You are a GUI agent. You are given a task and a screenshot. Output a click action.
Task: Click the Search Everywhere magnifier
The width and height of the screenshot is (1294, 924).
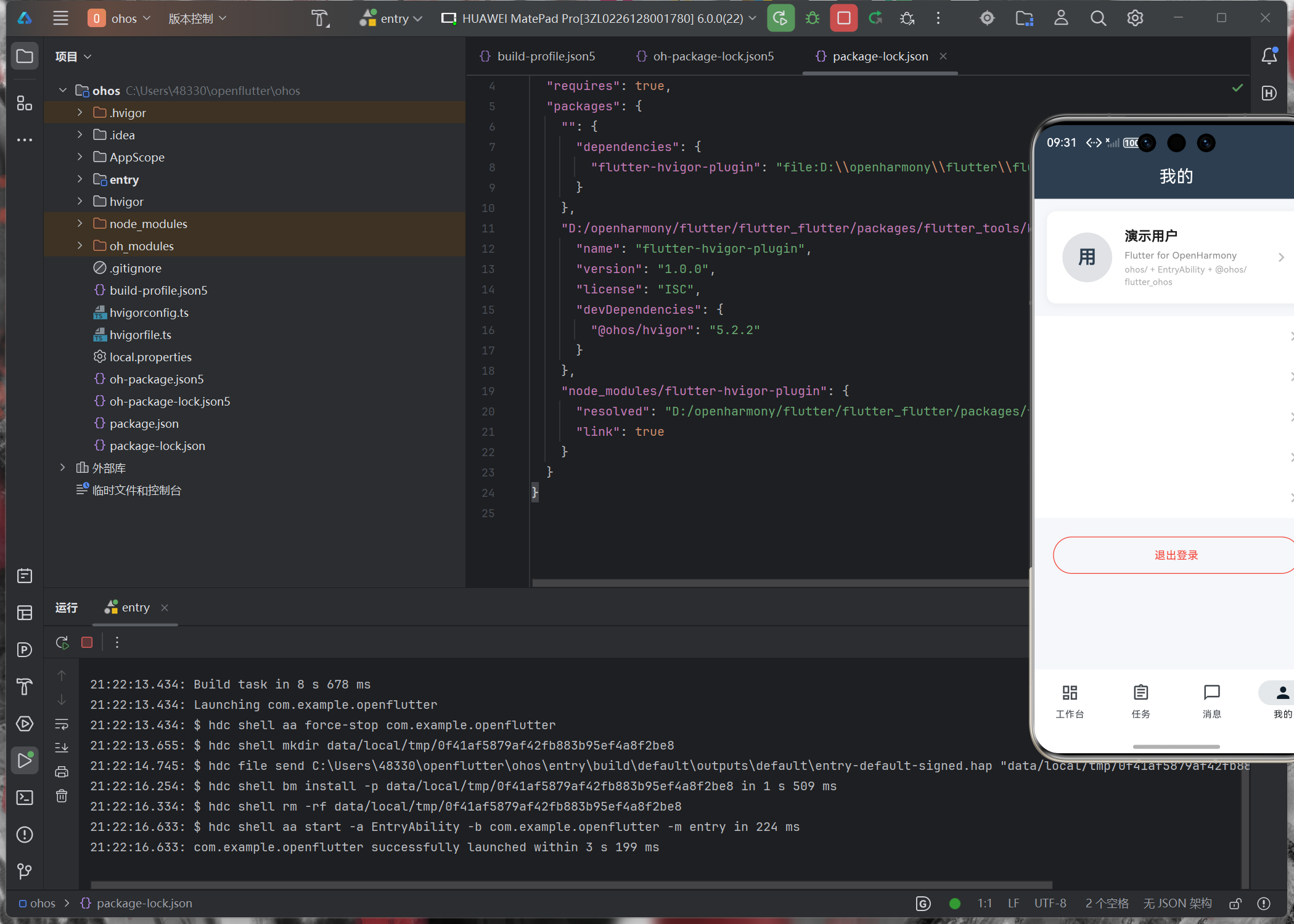pos(1098,18)
